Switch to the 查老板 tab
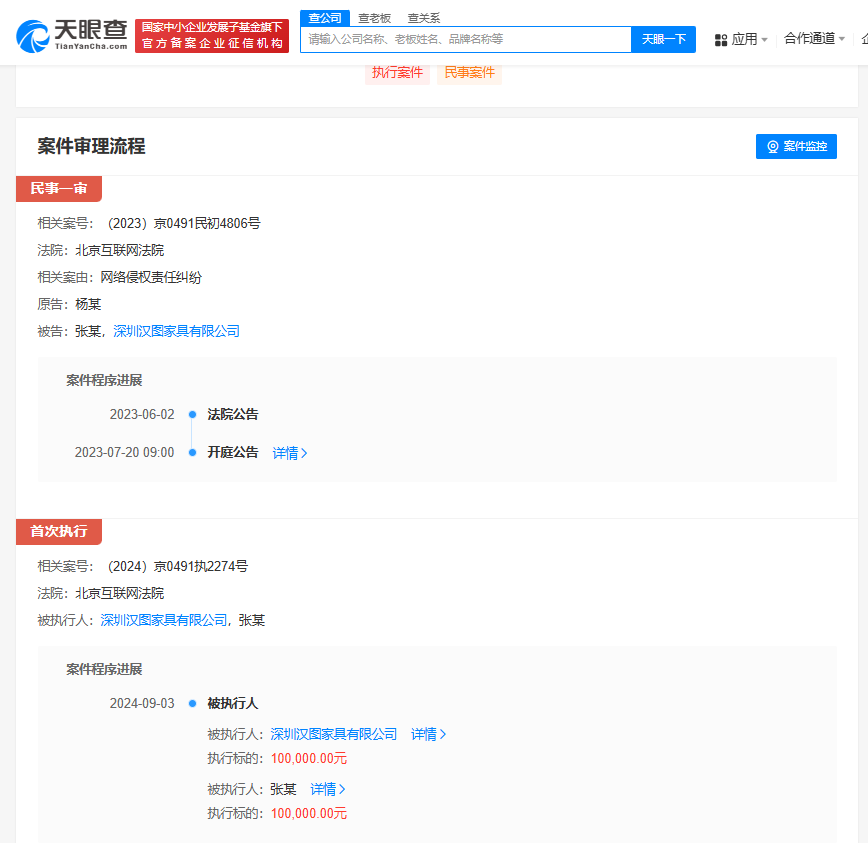The height and width of the screenshot is (843, 868). coord(374,18)
